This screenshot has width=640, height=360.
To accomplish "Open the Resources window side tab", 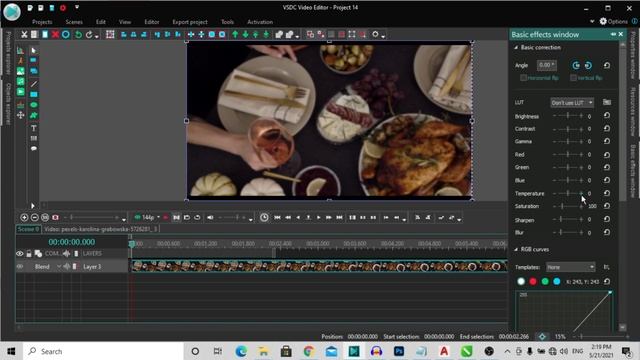I will coord(633,111).
